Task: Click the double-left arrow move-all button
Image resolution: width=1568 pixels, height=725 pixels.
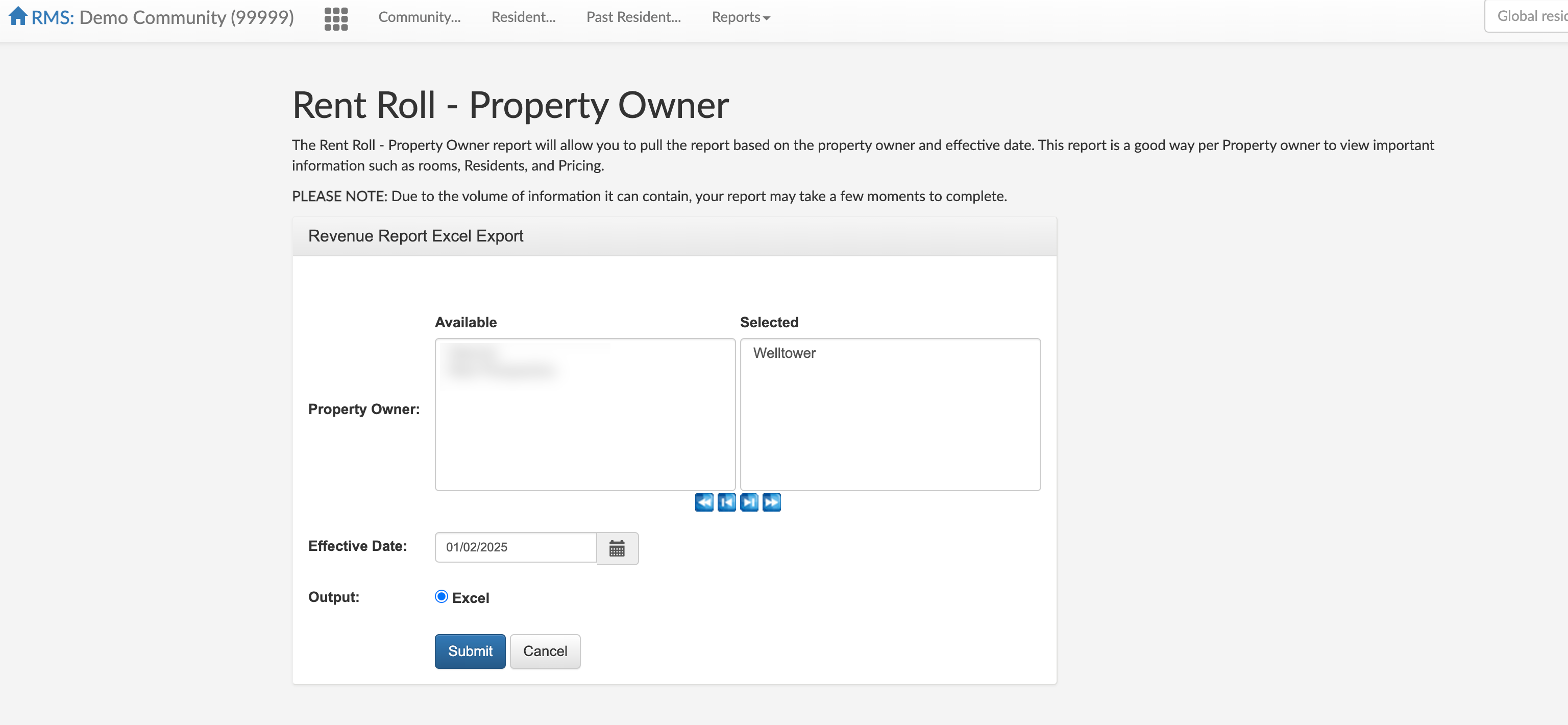Action: (704, 502)
